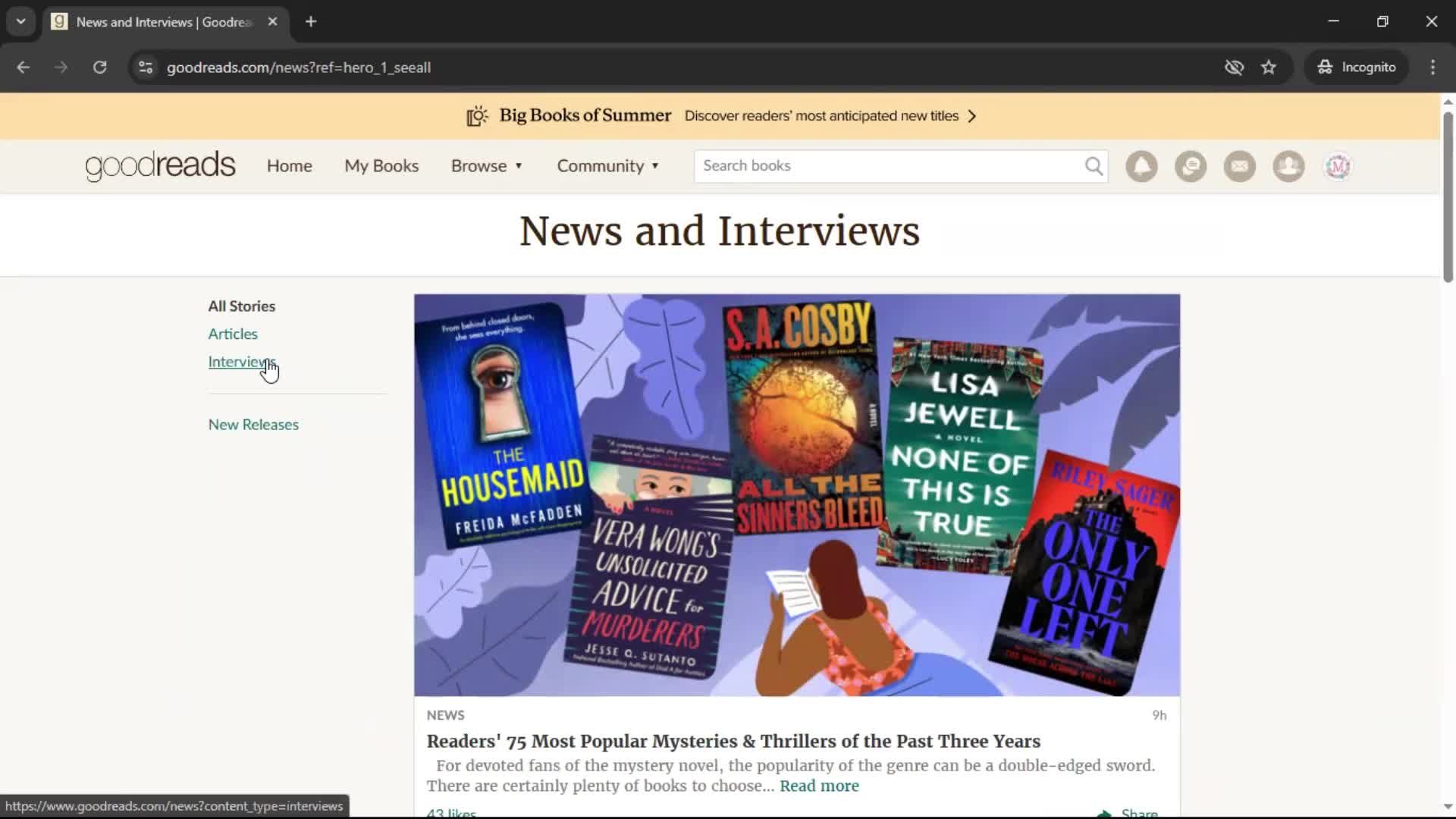Open the profile avatar menu

point(1338,166)
